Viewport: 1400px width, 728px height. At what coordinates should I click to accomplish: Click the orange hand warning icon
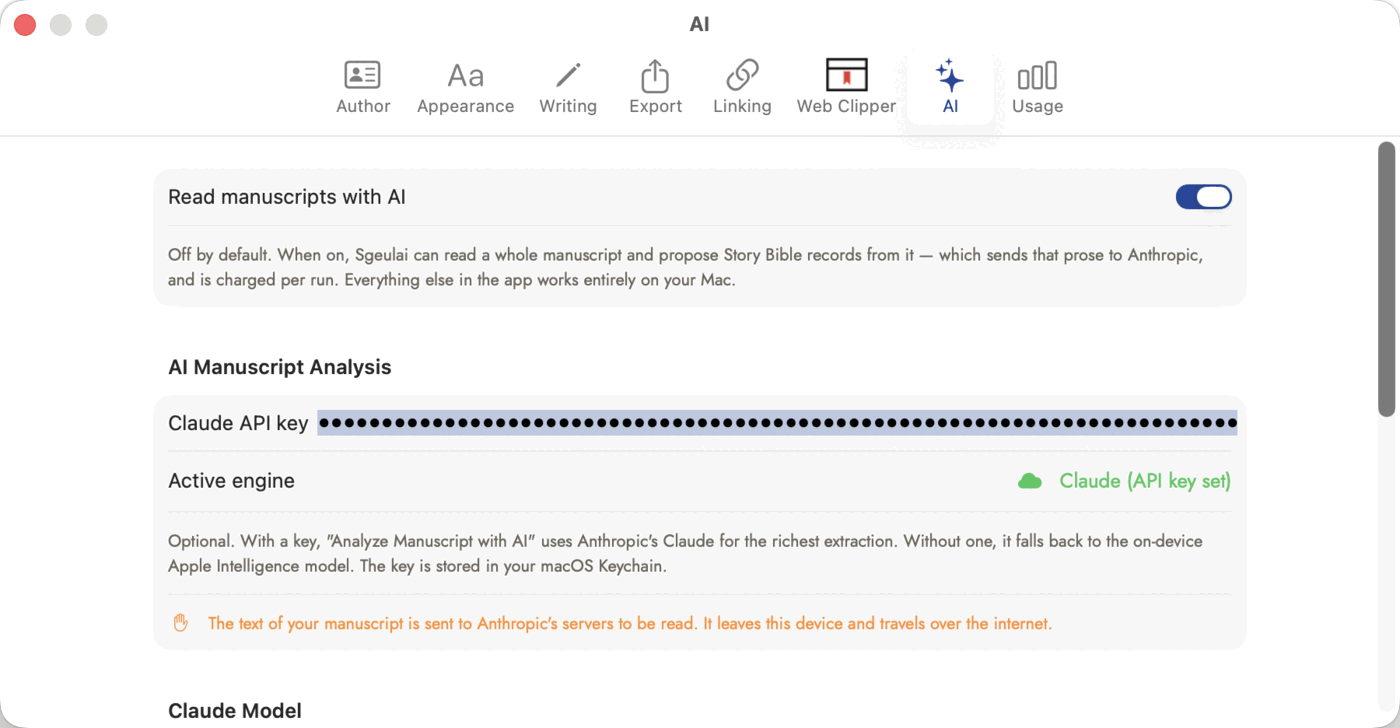click(181, 623)
